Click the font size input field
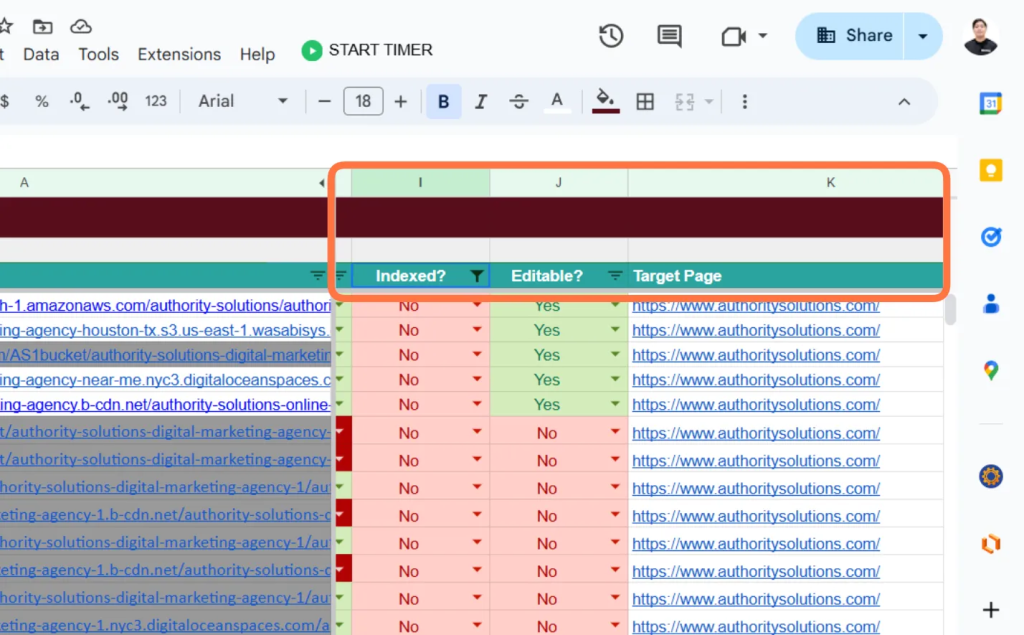Screen dimensions: 1024x635 (x=363, y=101)
